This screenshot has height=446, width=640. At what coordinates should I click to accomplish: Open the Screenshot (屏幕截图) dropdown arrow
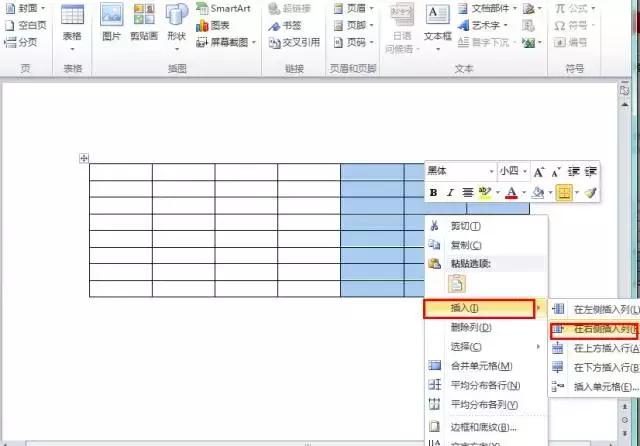[x=253, y=42]
